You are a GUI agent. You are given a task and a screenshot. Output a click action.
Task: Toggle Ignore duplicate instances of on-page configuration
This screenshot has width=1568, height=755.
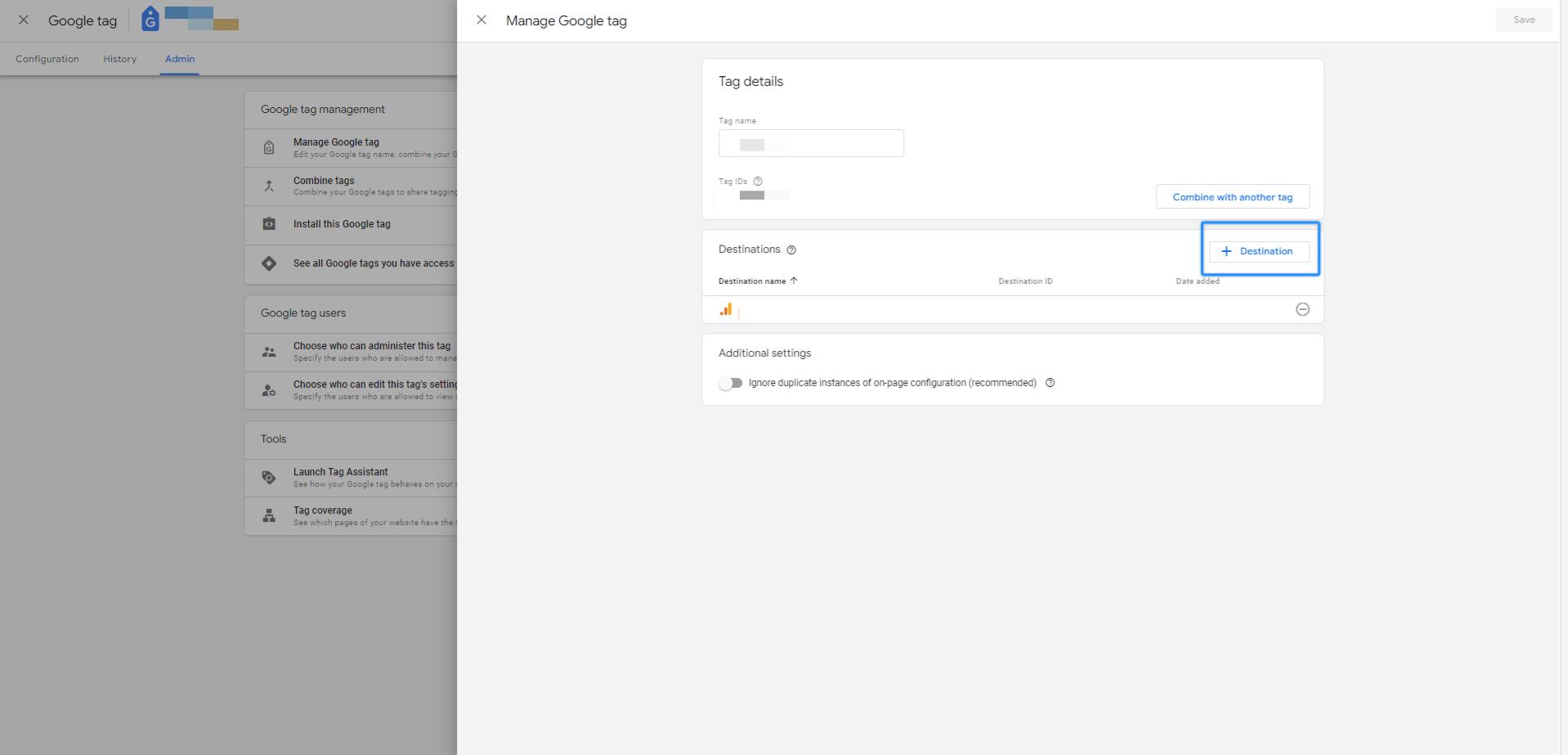pos(730,383)
